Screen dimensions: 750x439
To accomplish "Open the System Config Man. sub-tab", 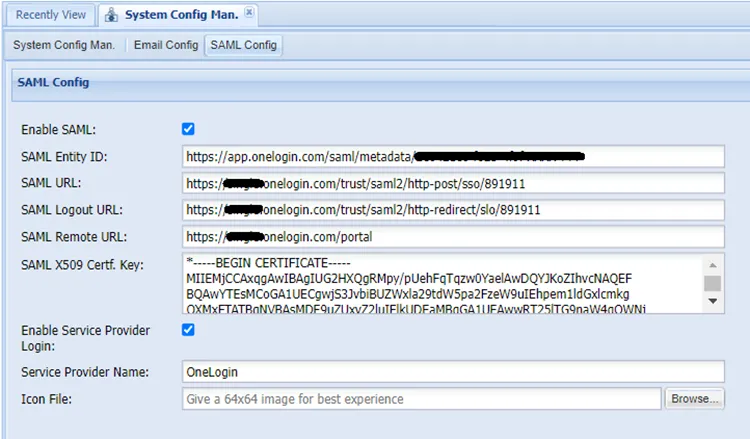I will click(64, 45).
